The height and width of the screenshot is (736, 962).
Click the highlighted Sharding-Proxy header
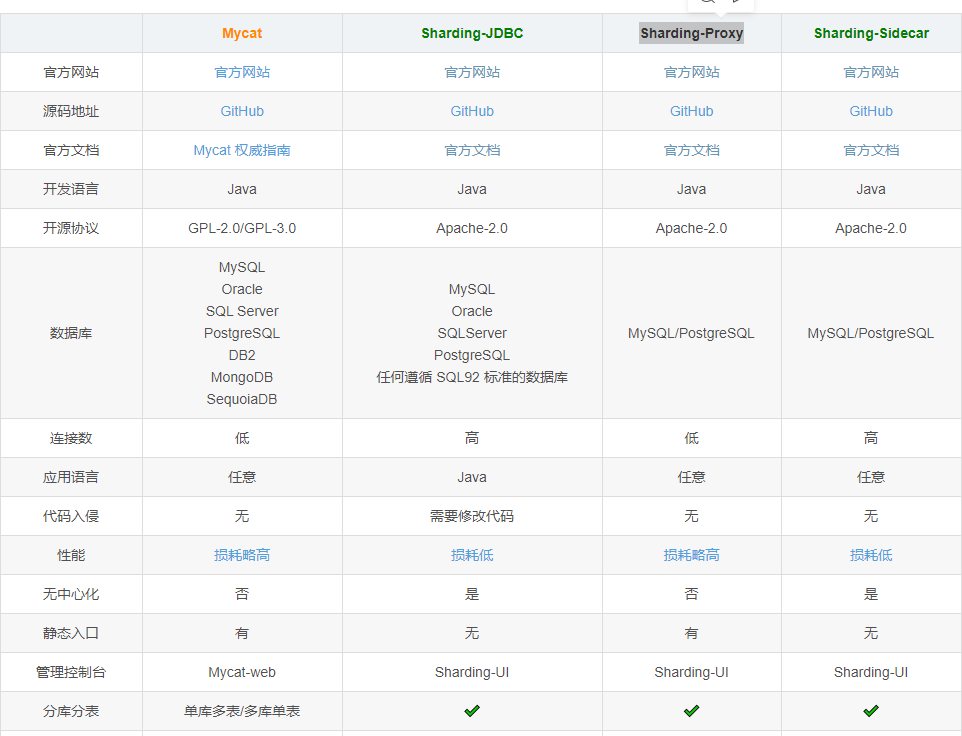click(x=691, y=33)
